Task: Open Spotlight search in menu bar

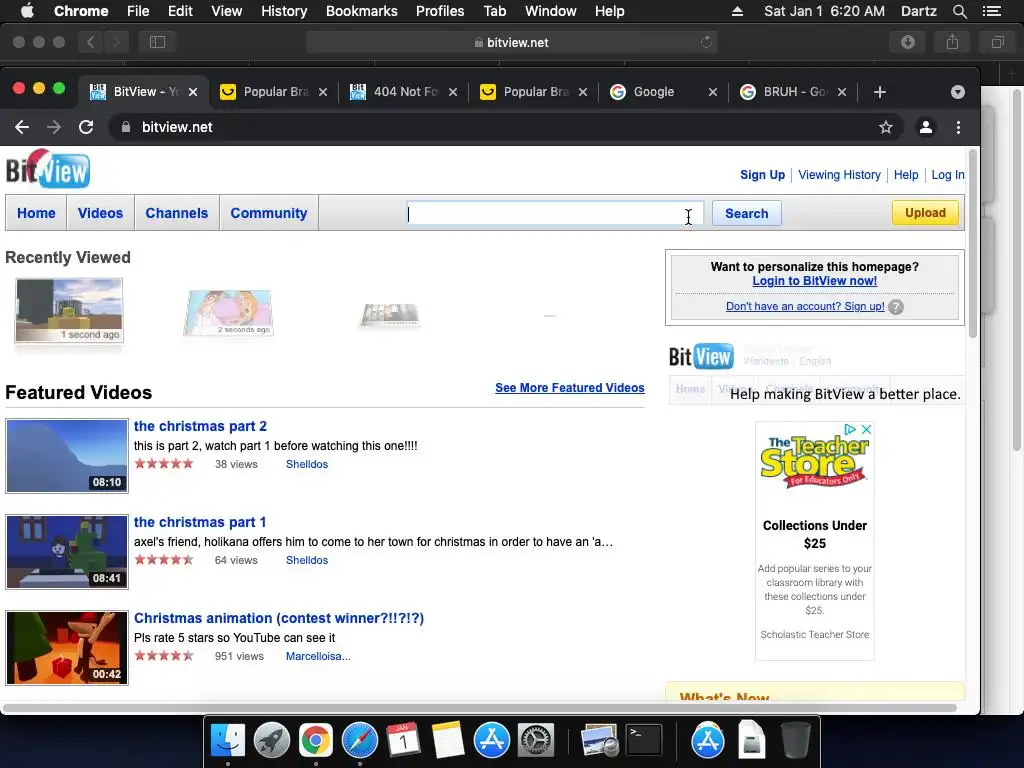Action: (x=959, y=11)
